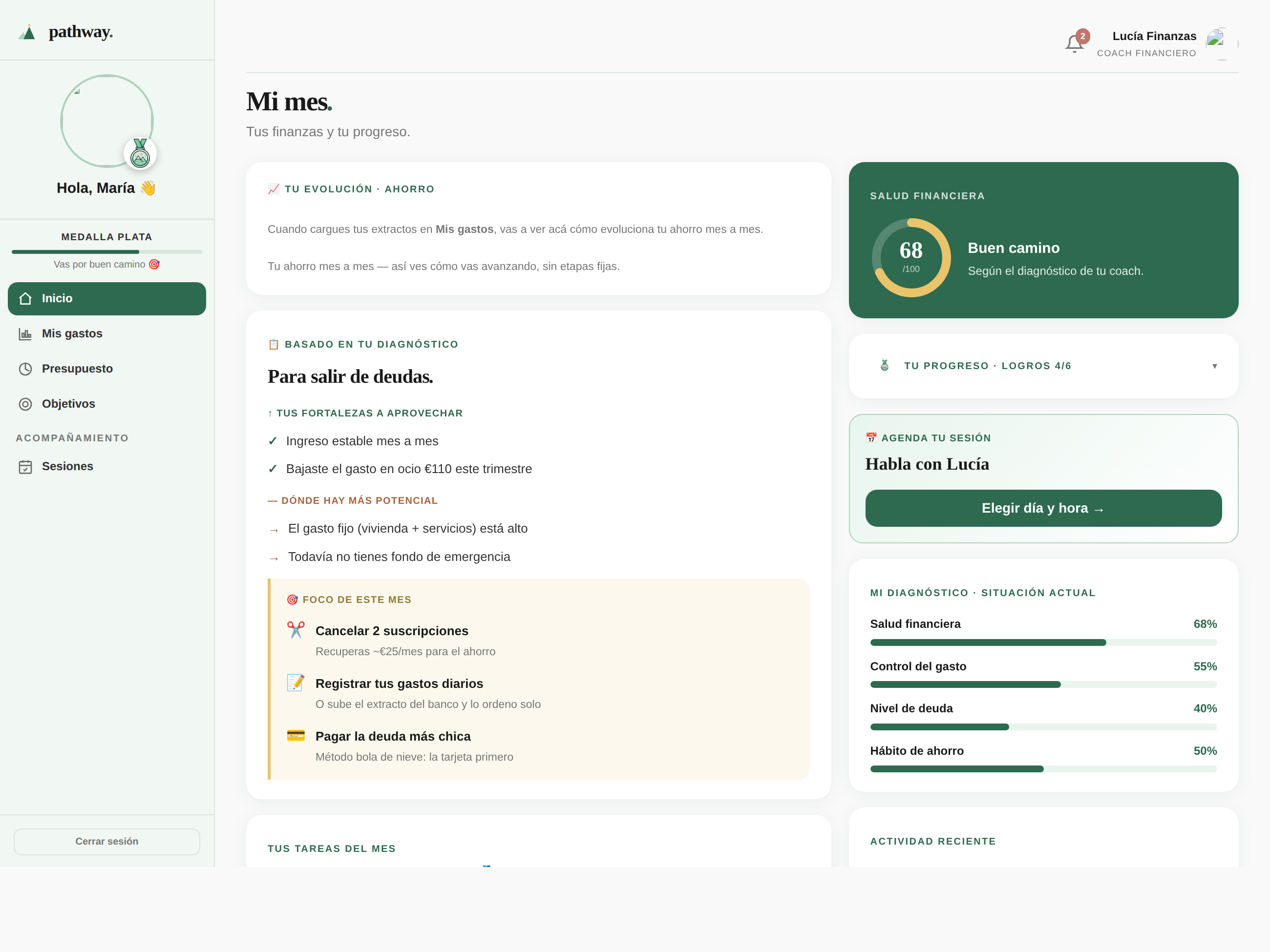Viewport: 1270px width, 952px height.
Task: Open Mis gastos section
Action: [107, 334]
